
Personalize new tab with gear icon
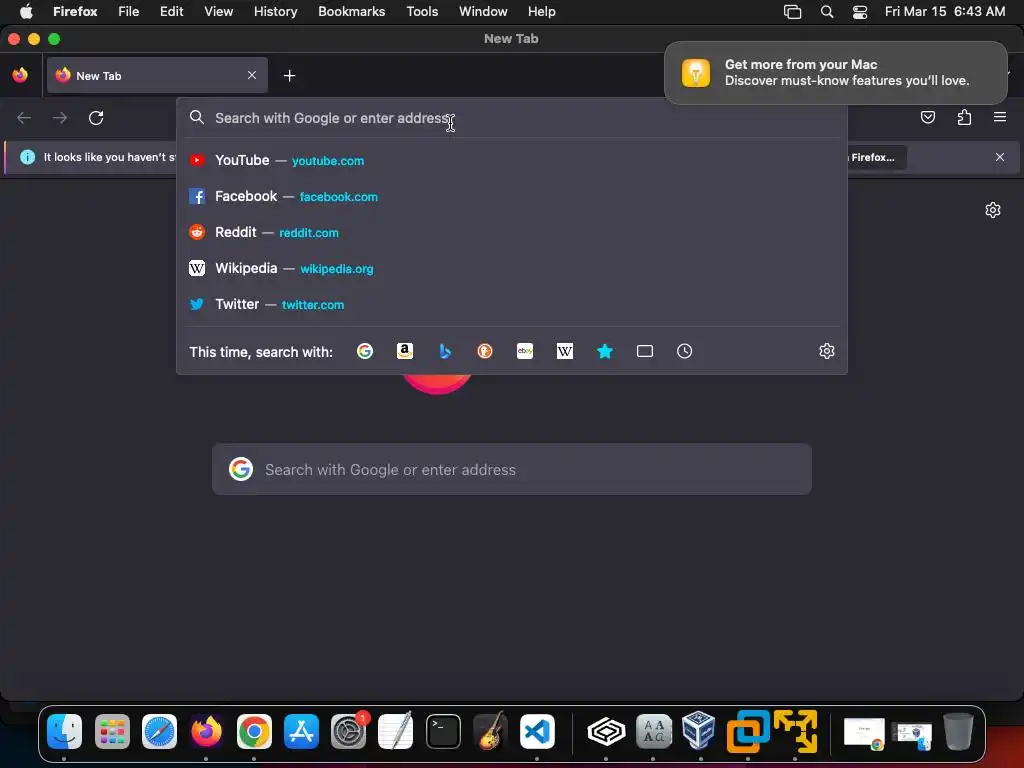coord(993,210)
